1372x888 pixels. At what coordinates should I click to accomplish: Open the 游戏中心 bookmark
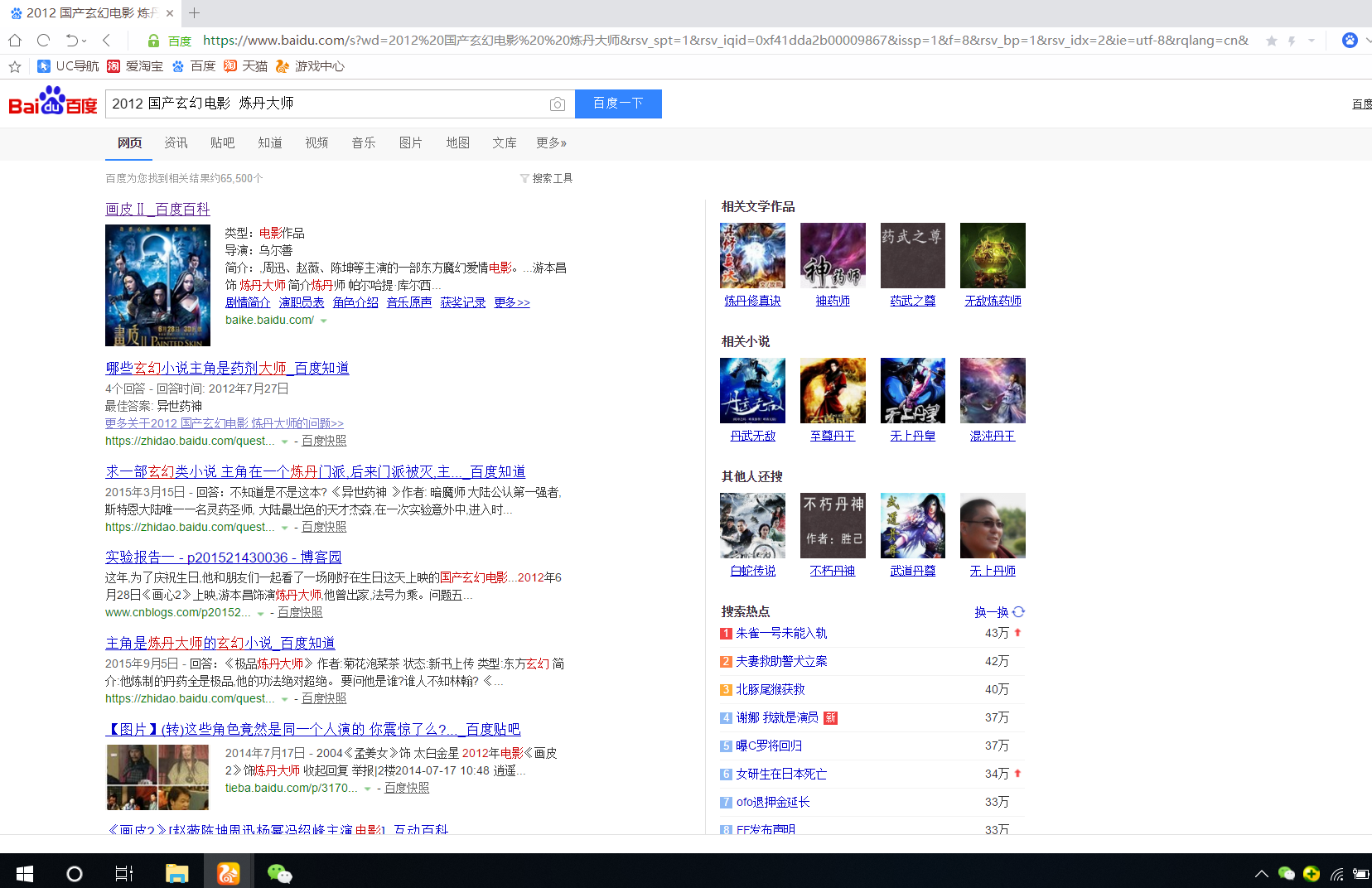coord(310,66)
